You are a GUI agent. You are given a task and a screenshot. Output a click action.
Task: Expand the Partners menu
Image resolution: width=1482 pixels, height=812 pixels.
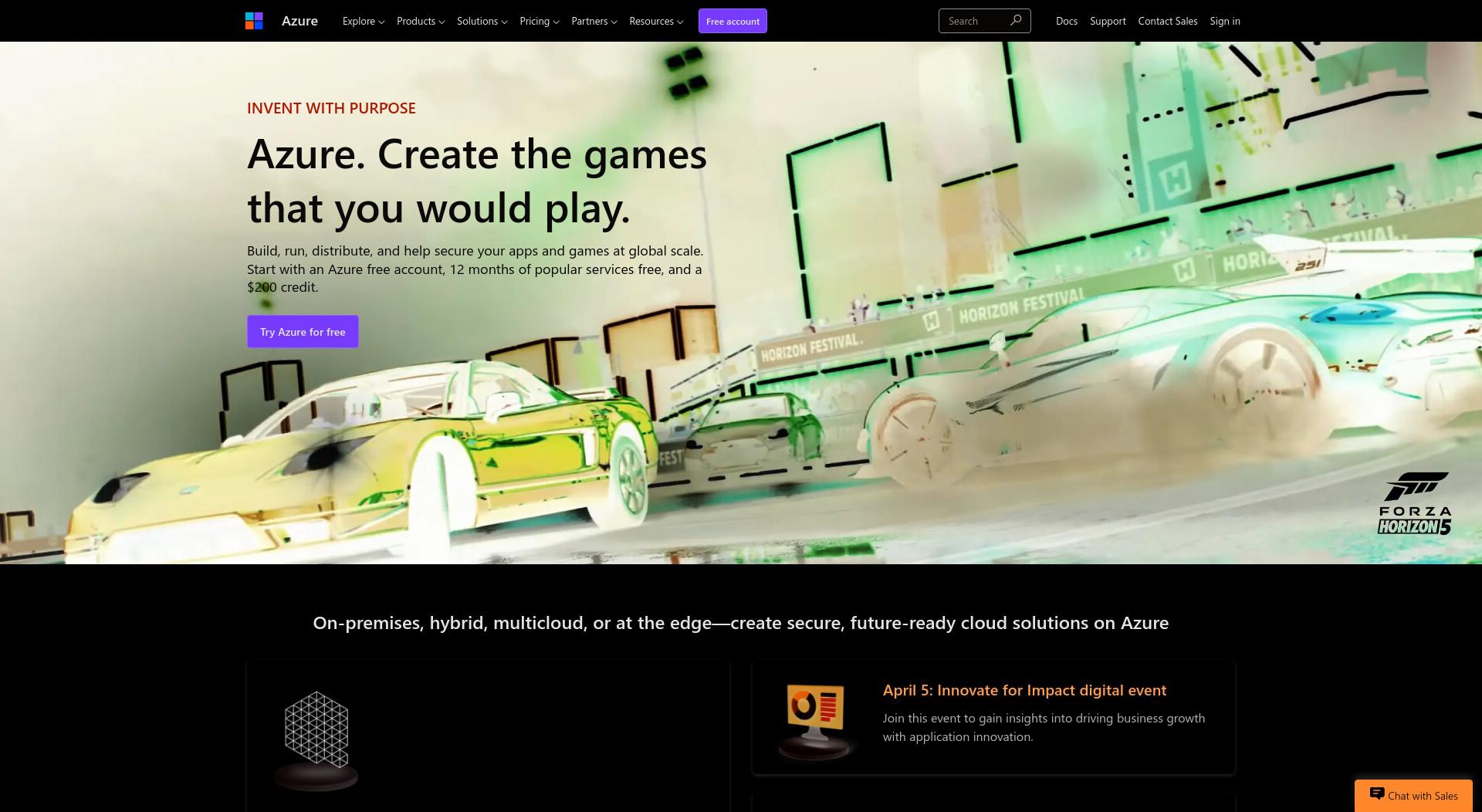tap(594, 21)
